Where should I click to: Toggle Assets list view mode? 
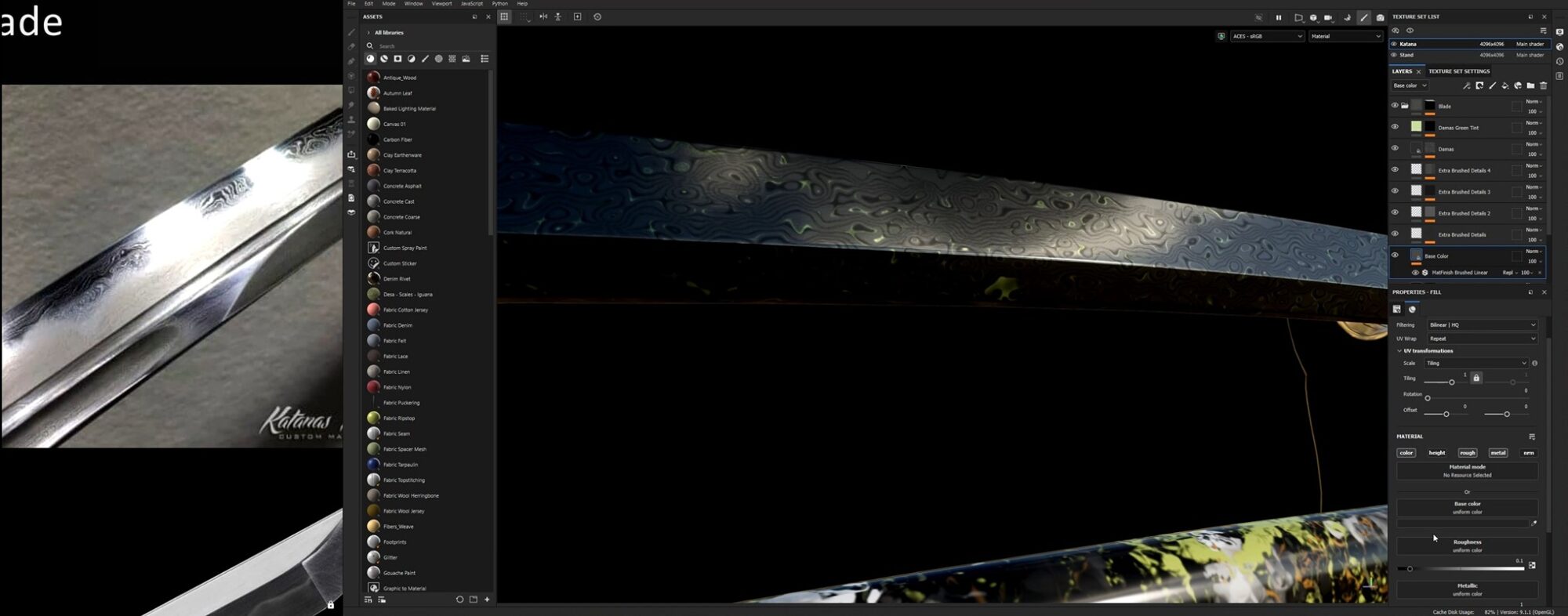485,59
